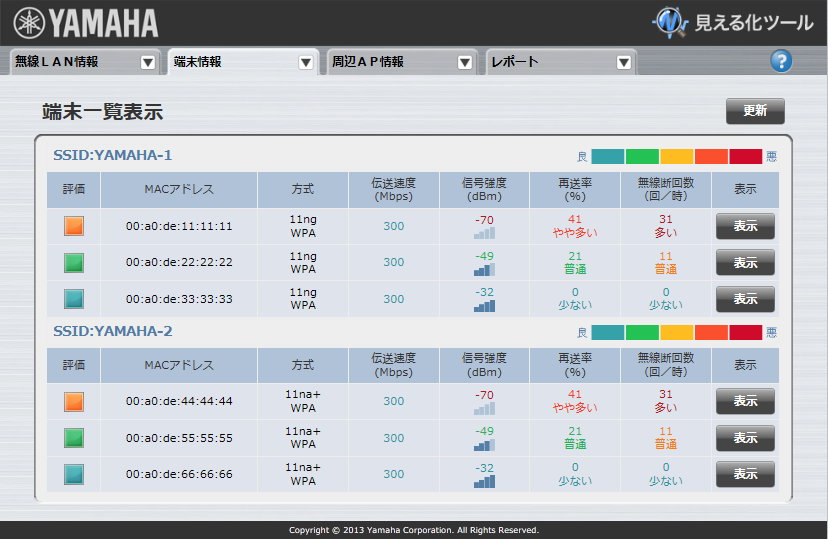Screen dimensions: 828x539
Task: Click 表示 button for 00:a0:de:11:11:11
Action: (745, 226)
